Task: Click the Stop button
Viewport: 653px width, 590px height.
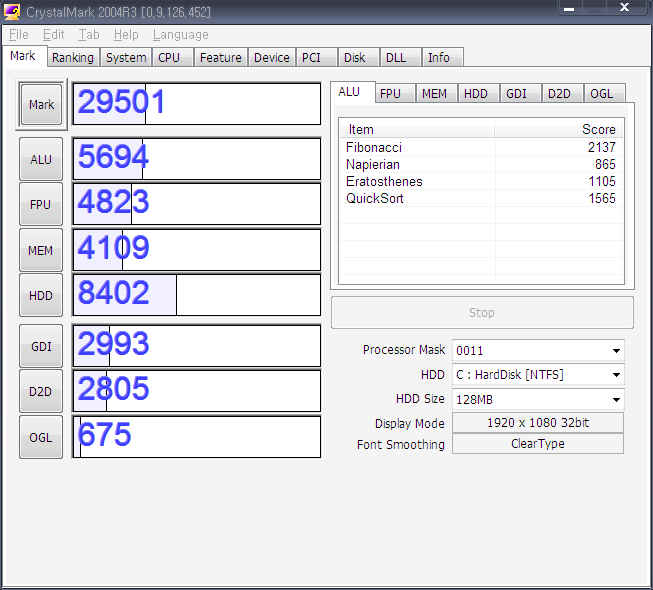Action: click(x=482, y=312)
